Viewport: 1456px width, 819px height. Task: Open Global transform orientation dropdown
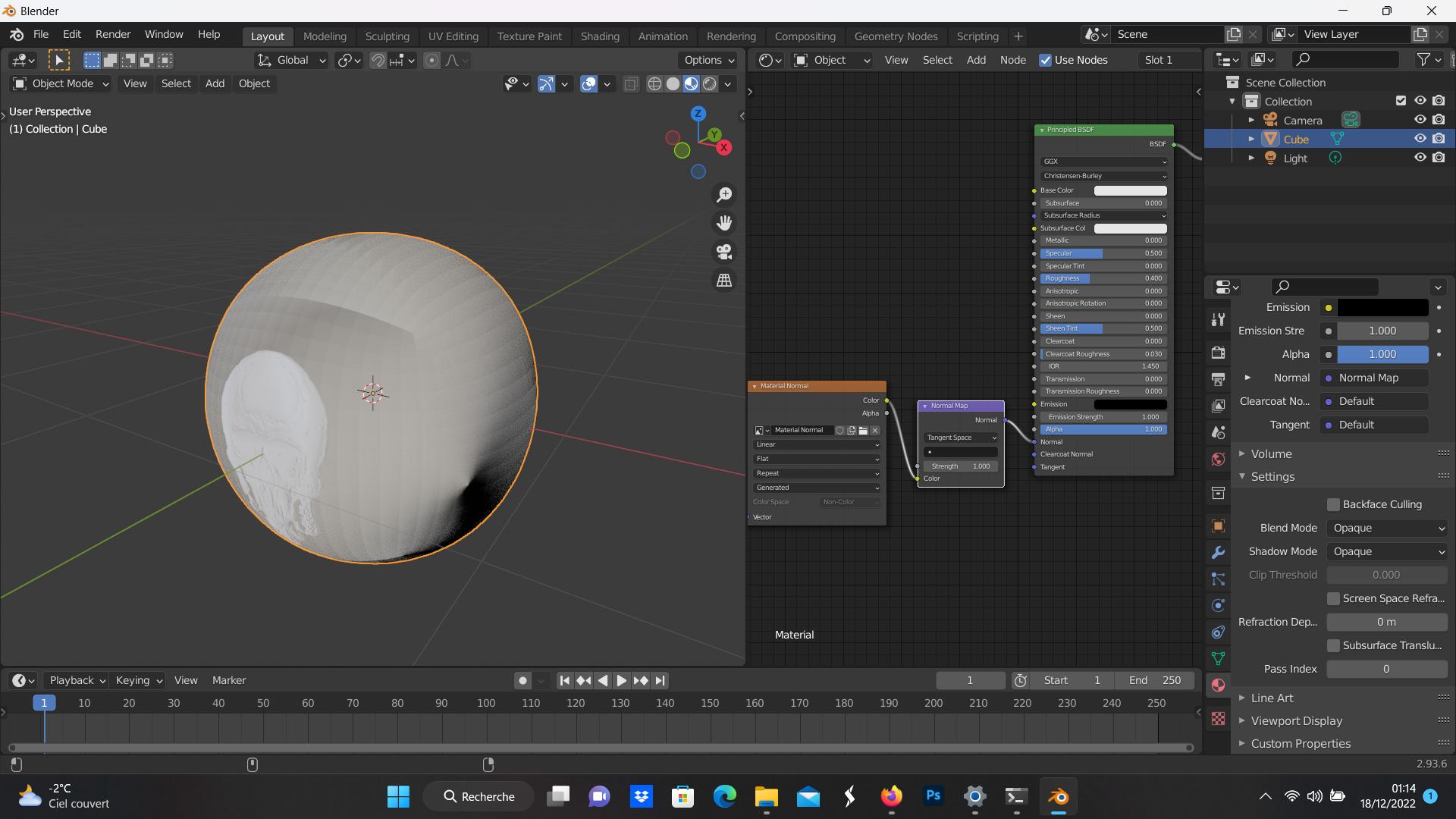click(x=291, y=61)
